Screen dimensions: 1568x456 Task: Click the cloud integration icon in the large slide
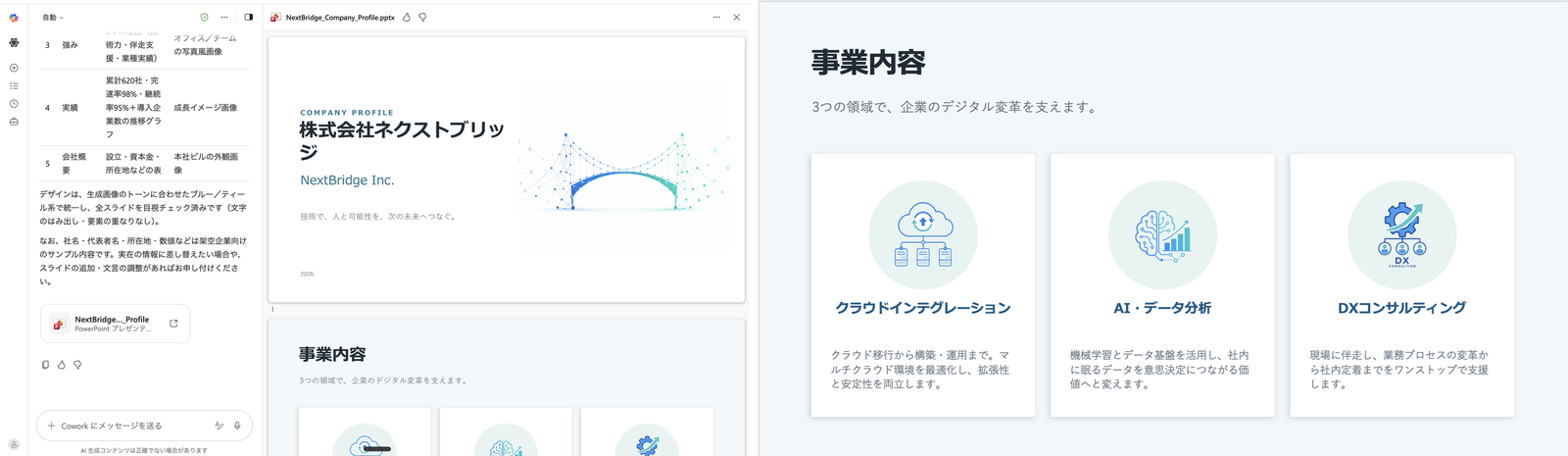point(923,234)
